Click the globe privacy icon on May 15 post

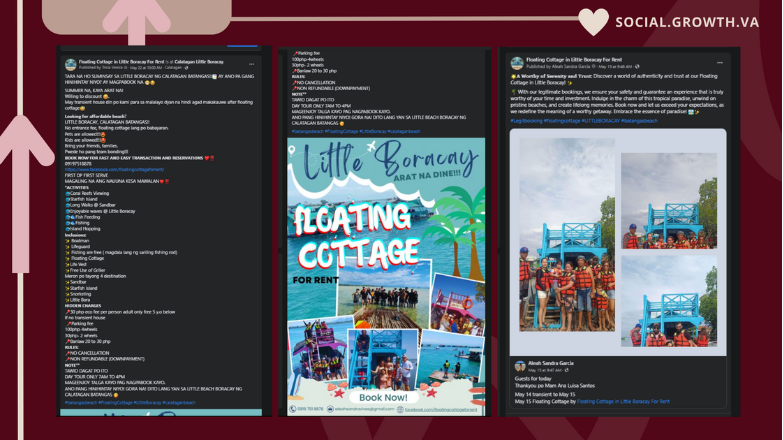[637, 66]
